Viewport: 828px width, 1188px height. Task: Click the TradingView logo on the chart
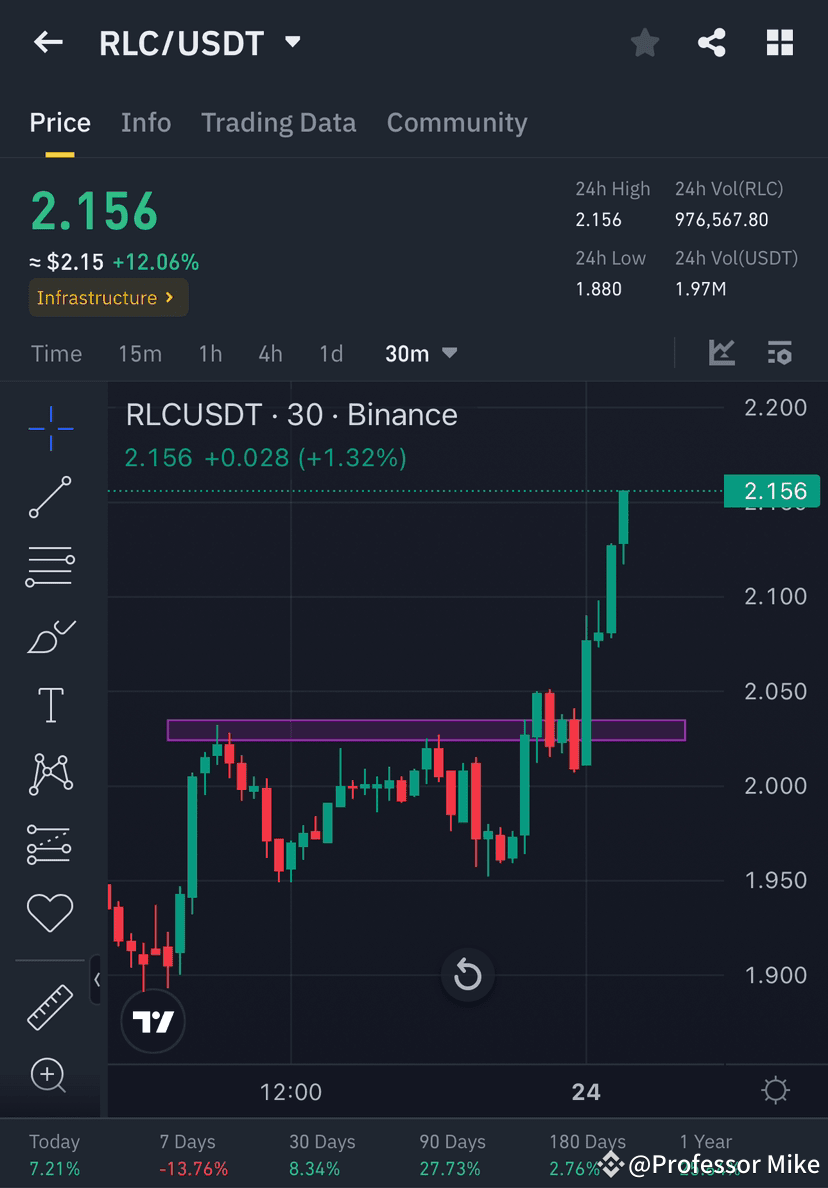click(x=152, y=1021)
